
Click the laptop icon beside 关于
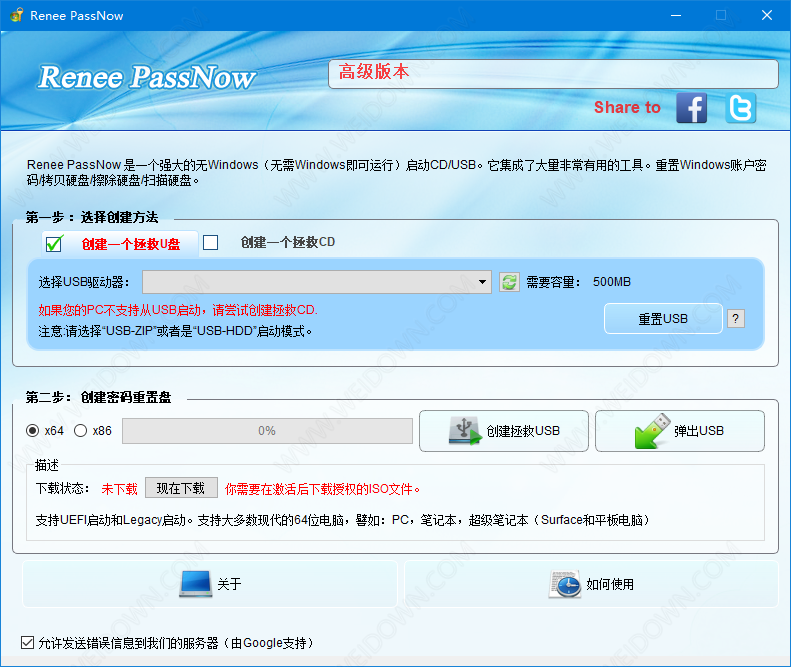[195, 584]
